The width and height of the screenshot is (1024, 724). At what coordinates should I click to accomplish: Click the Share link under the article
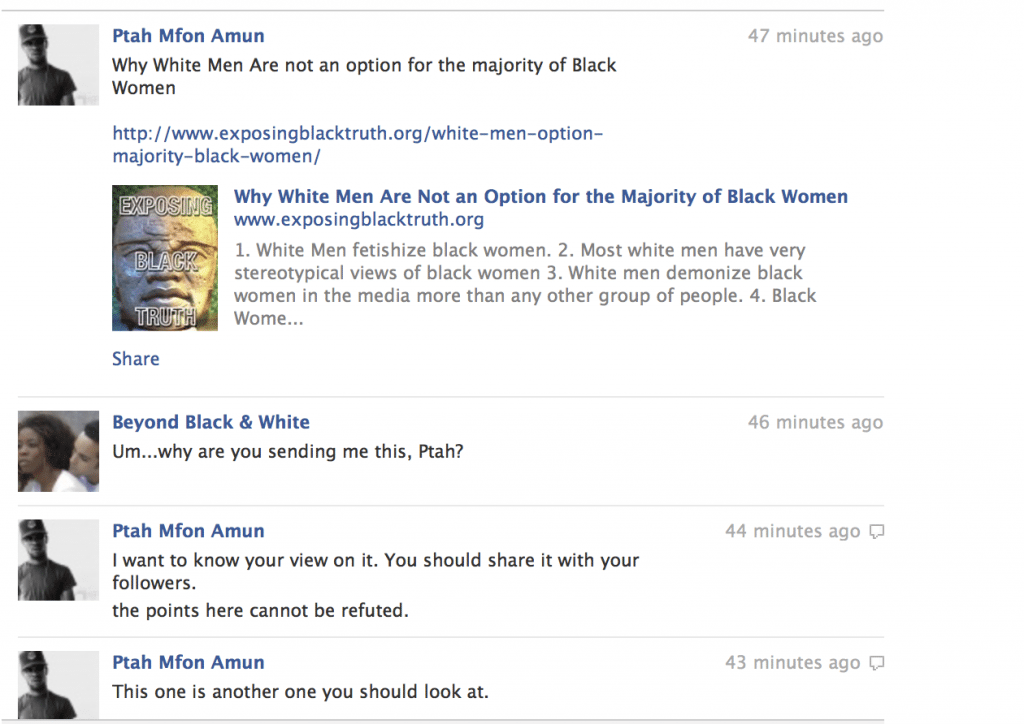[x=135, y=359]
